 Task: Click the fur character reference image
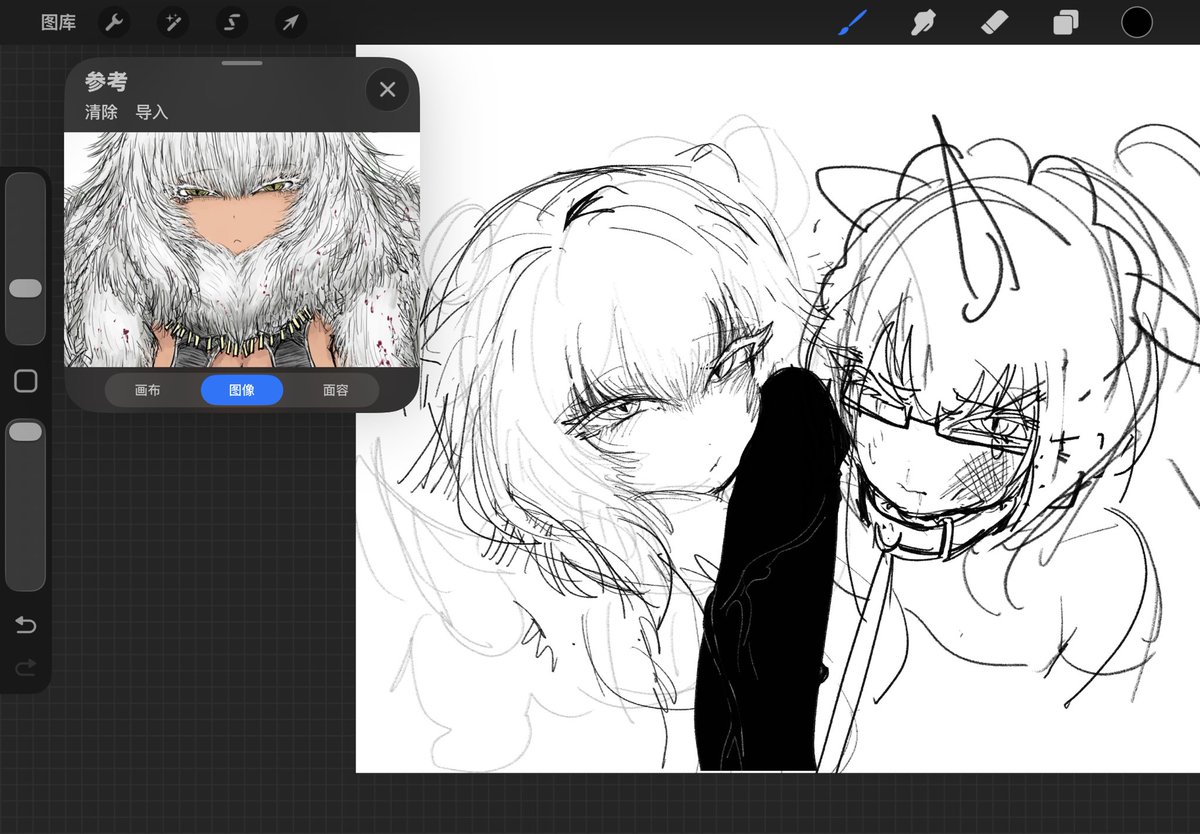pyautogui.click(x=242, y=250)
